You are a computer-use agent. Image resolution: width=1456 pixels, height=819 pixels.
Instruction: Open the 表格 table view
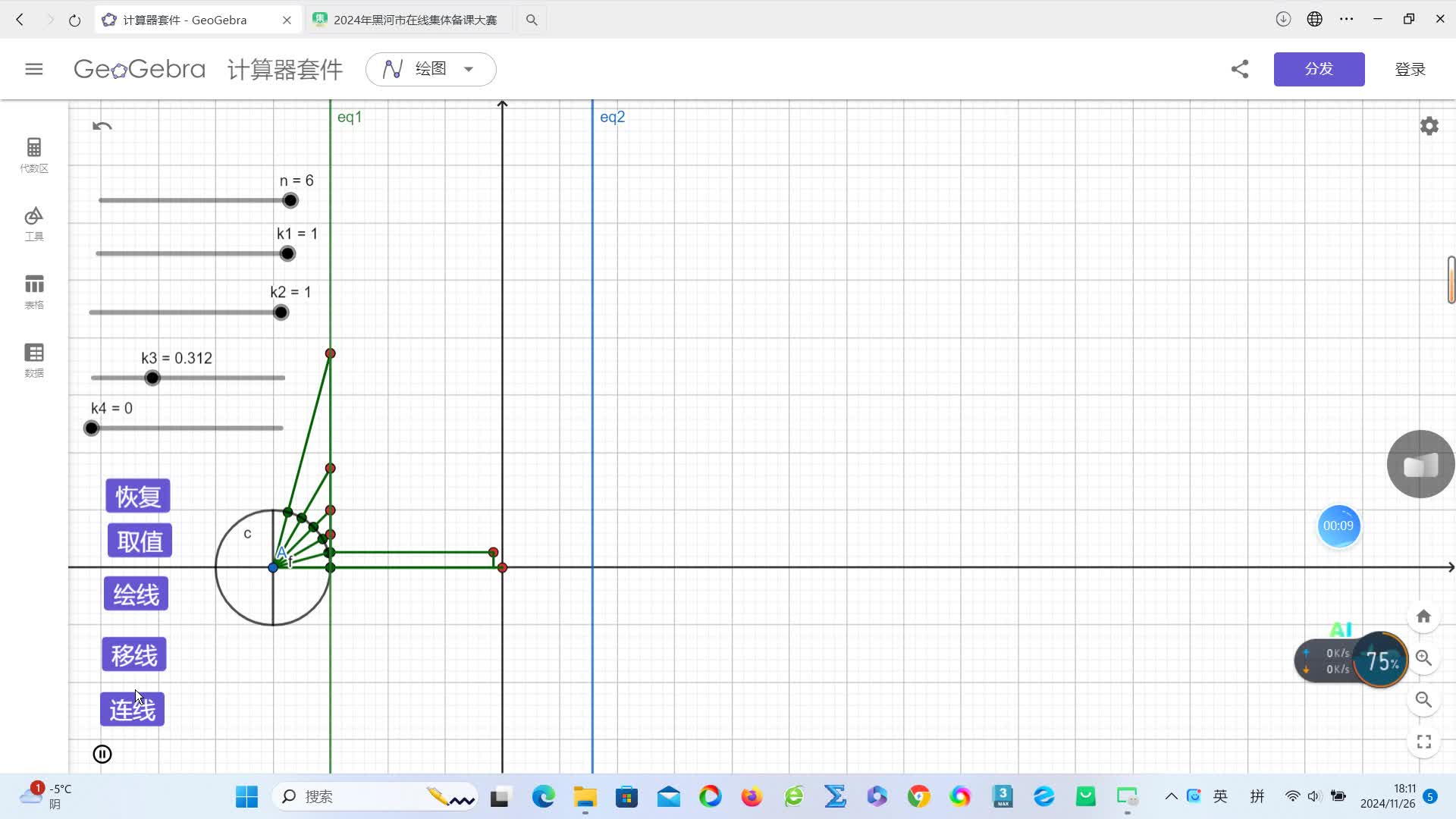click(34, 292)
